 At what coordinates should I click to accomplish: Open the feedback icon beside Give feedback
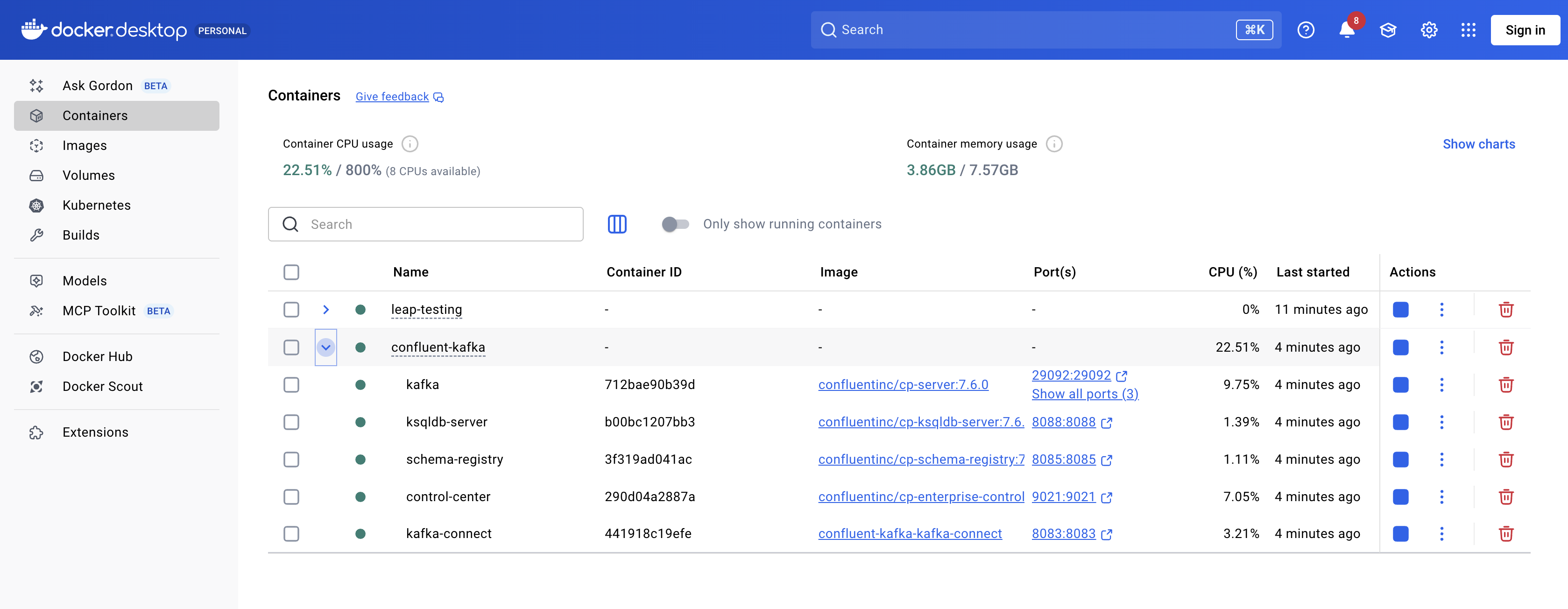pos(438,98)
